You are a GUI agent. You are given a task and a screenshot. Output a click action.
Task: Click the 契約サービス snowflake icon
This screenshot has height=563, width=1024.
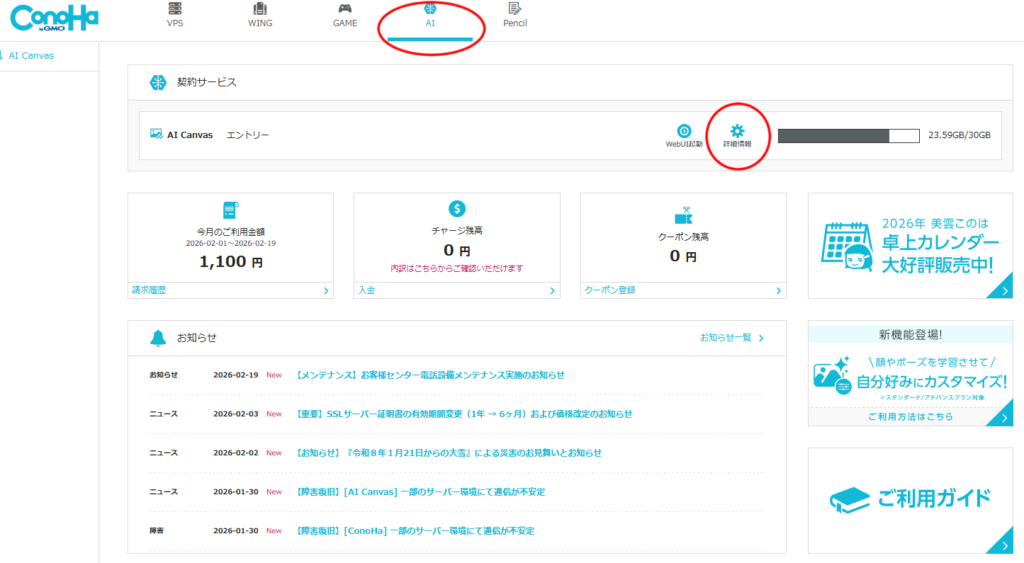157,82
